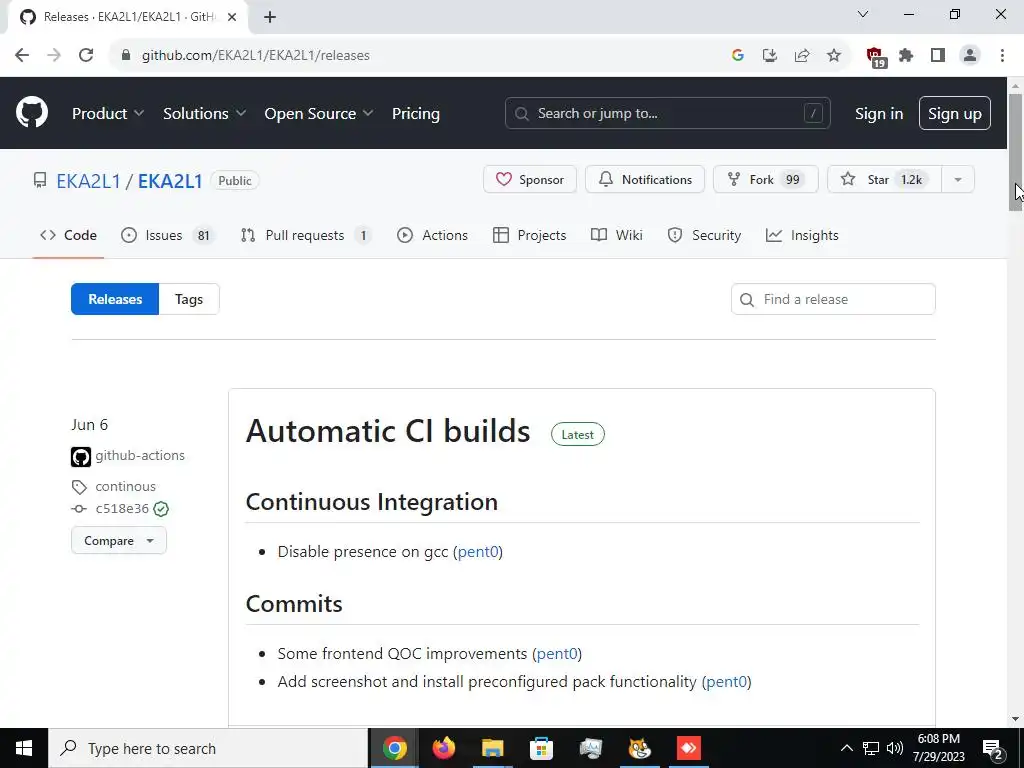Click pent0 link after frontend QOC improvements
This screenshot has height=768, width=1024.
tap(557, 654)
